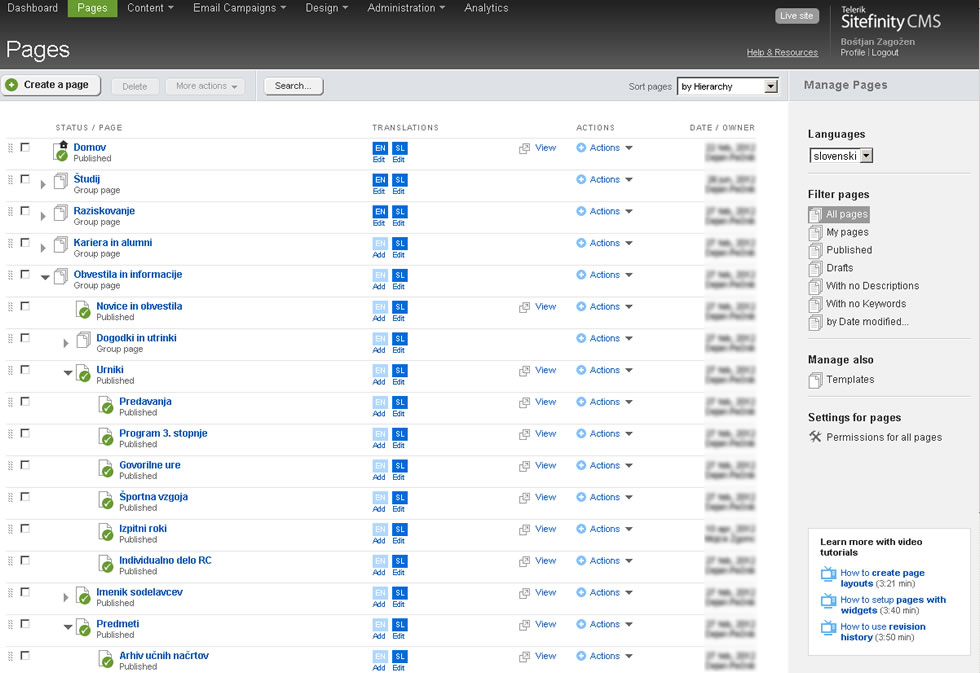The height and width of the screenshot is (673, 980).
Task: Click the Templates icon in sidebar
Action: 815,380
